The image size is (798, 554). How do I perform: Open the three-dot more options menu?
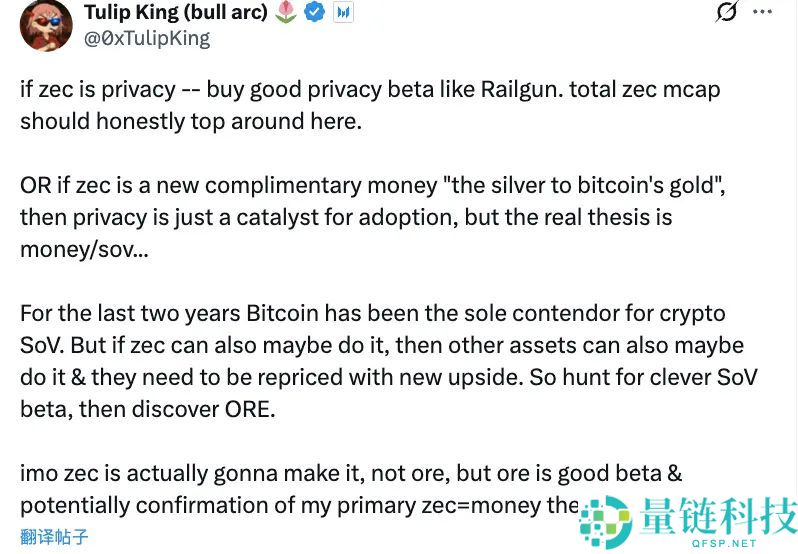coord(762,13)
